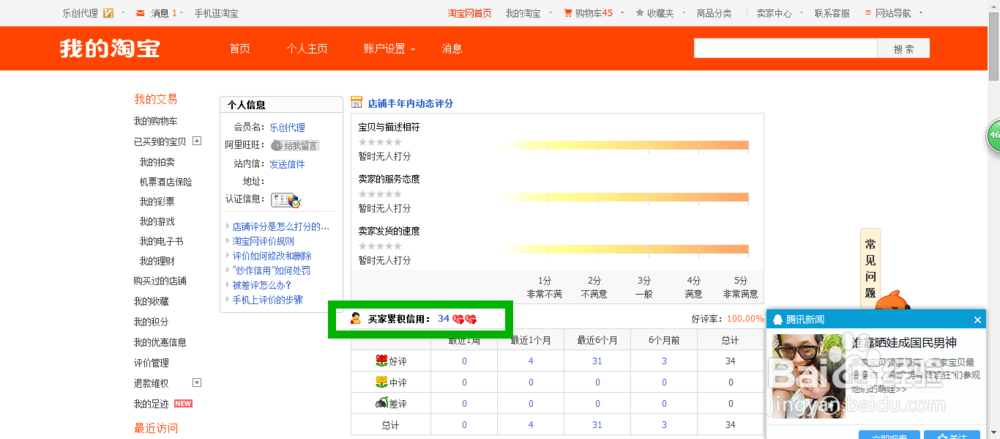The width and height of the screenshot is (1000, 439).
Task: Open 淘宝网评价规则 link
Action: [x=263, y=241]
